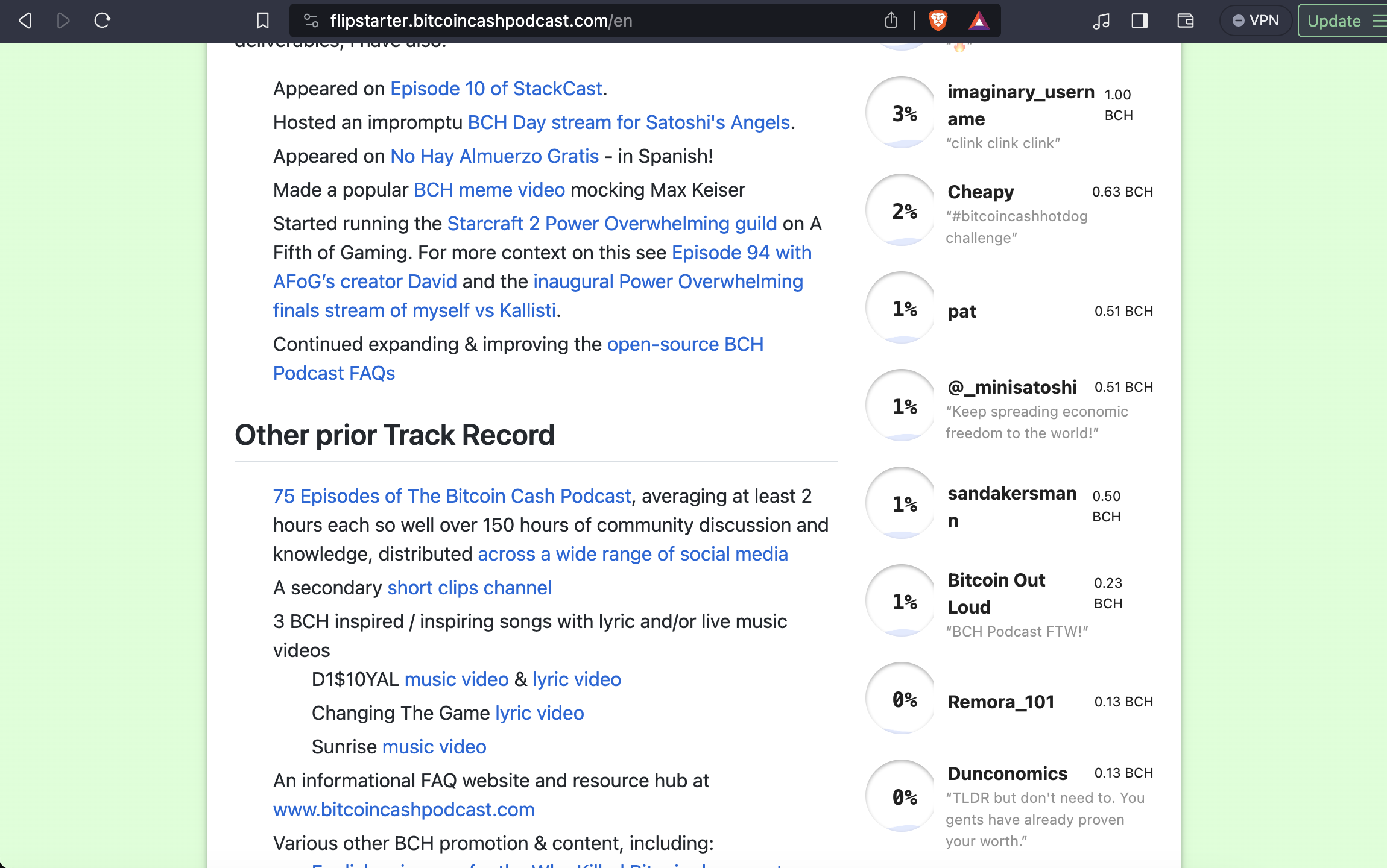The width and height of the screenshot is (1387, 868).
Task: Open Episode 10 of StackCast link
Action: coord(496,89)
